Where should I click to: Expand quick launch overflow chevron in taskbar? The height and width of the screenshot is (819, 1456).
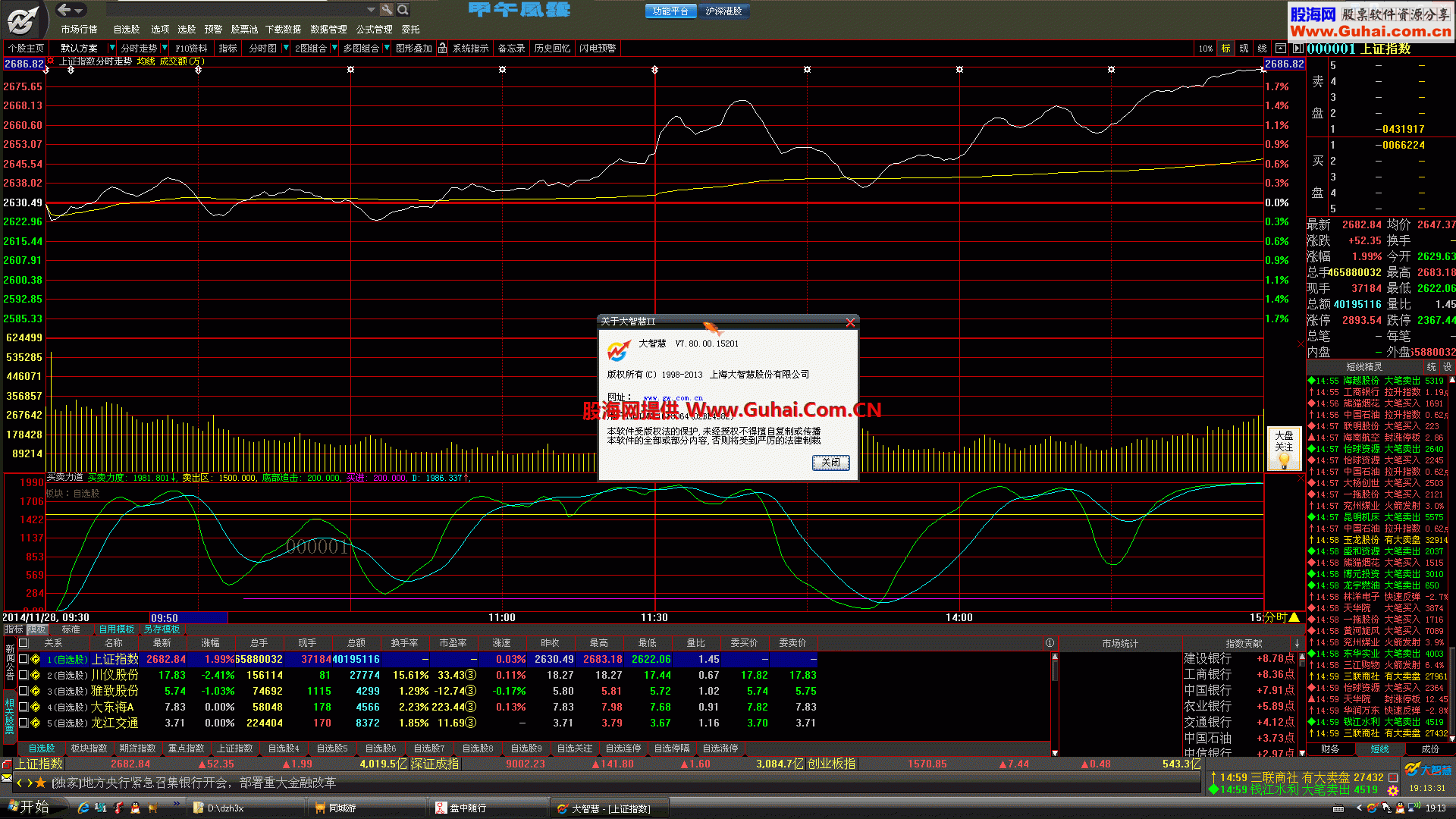[177, 804]
